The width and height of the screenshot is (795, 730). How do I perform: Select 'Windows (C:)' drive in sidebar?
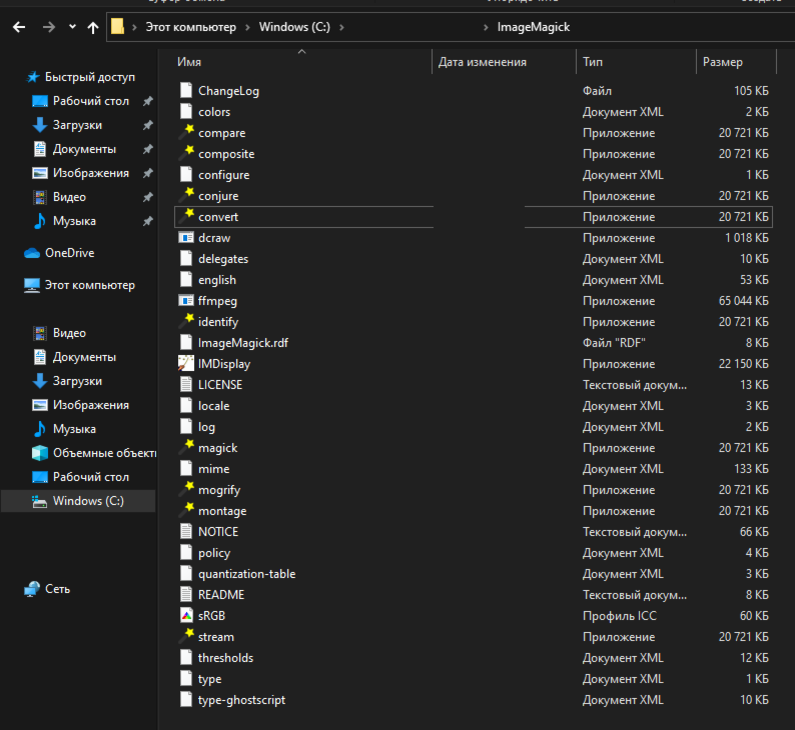[88, 501]
